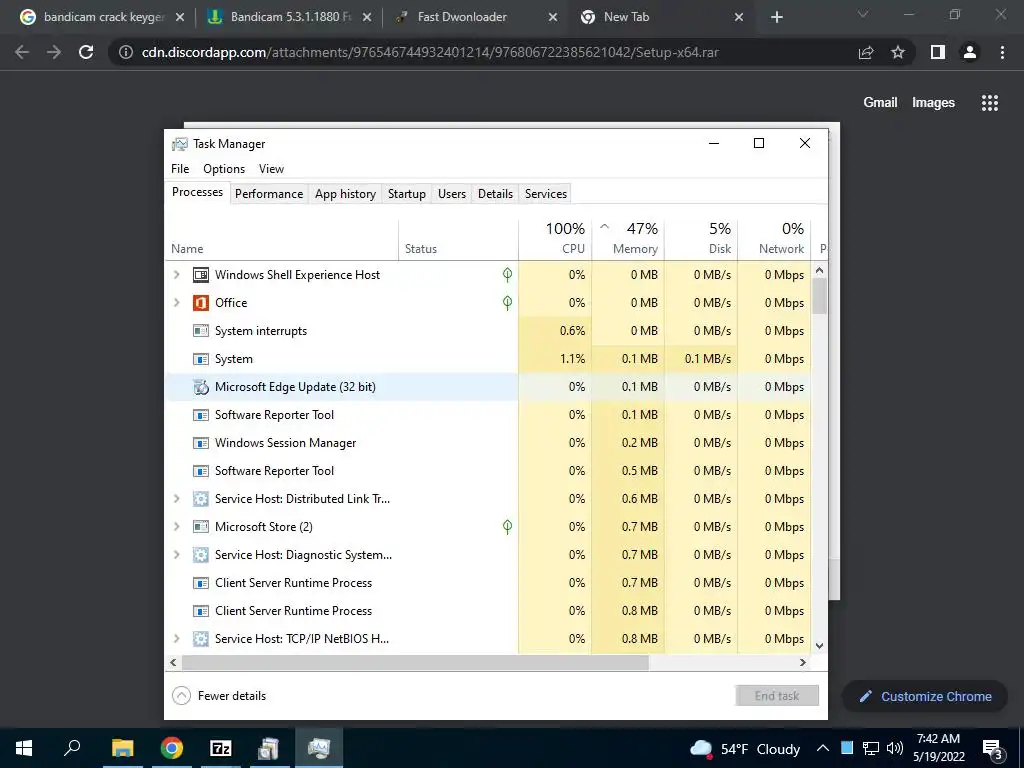Open 7-Zip from the taskbar
This screenshot has height=768, width=1024.
[x=221, y=748]
